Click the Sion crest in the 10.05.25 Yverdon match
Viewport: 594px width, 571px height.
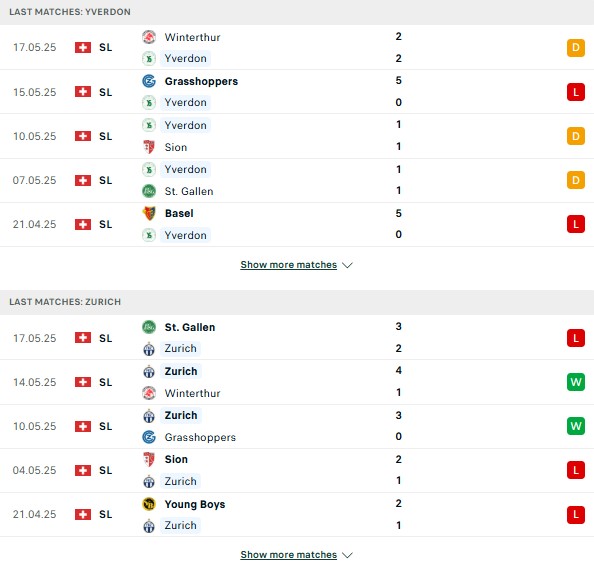click(149, 147)
